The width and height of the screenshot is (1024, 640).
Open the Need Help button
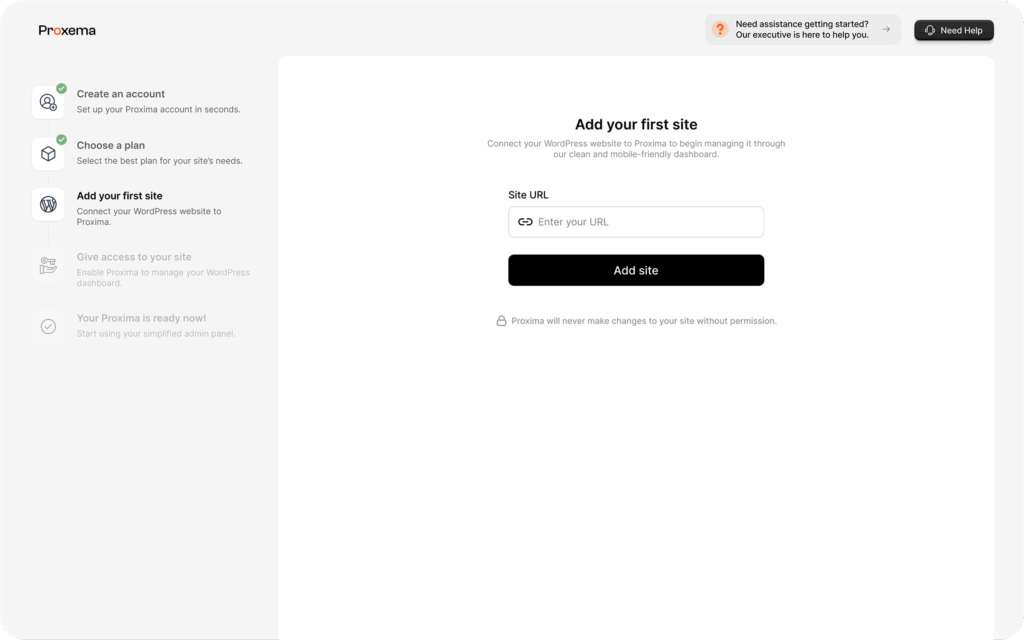point(953,30)
